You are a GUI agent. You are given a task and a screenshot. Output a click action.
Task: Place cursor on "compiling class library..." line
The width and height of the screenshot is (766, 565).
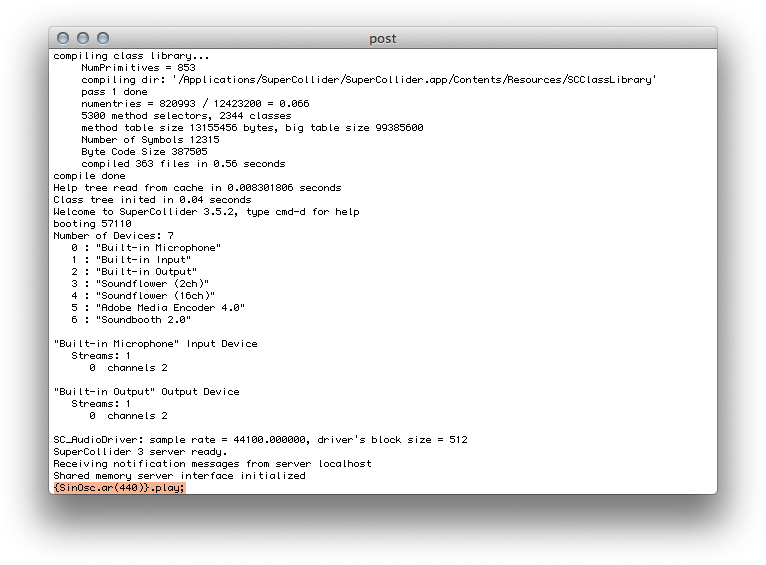click(131, 56)
